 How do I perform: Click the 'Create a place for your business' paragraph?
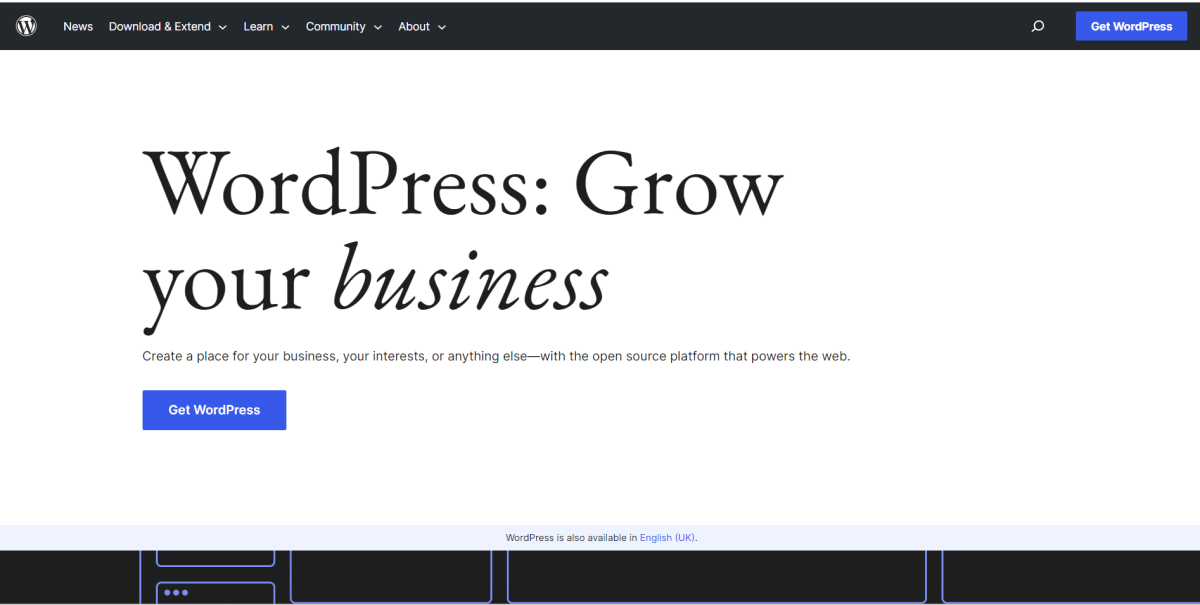coord(496,356)
